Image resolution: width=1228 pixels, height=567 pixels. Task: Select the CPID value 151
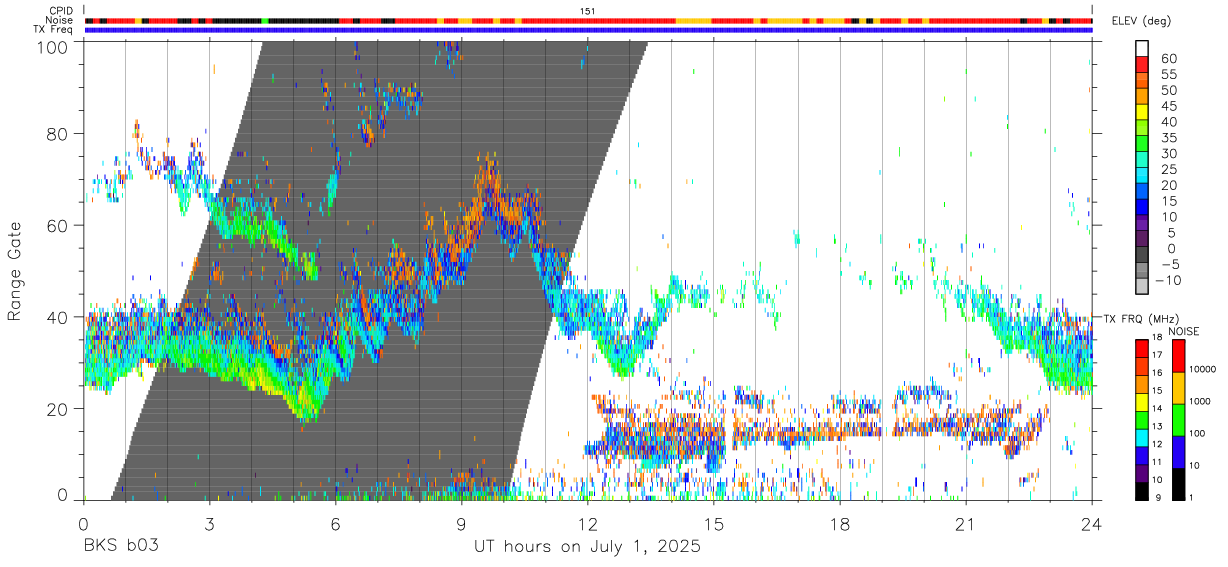pos(588,11)
